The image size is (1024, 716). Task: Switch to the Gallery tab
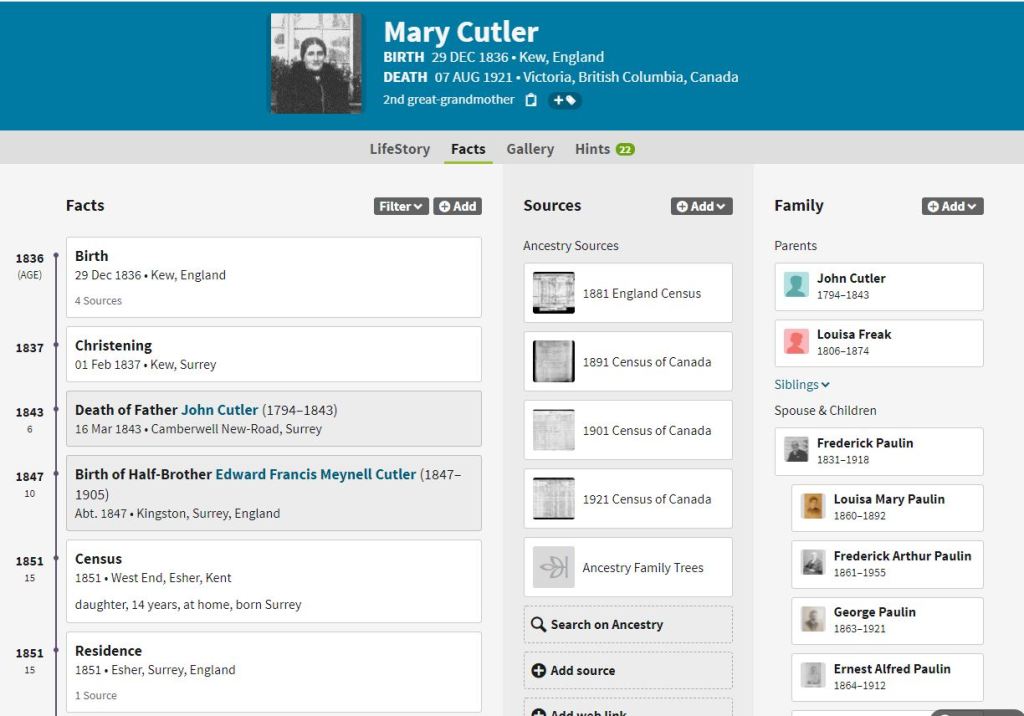[529, 149]
